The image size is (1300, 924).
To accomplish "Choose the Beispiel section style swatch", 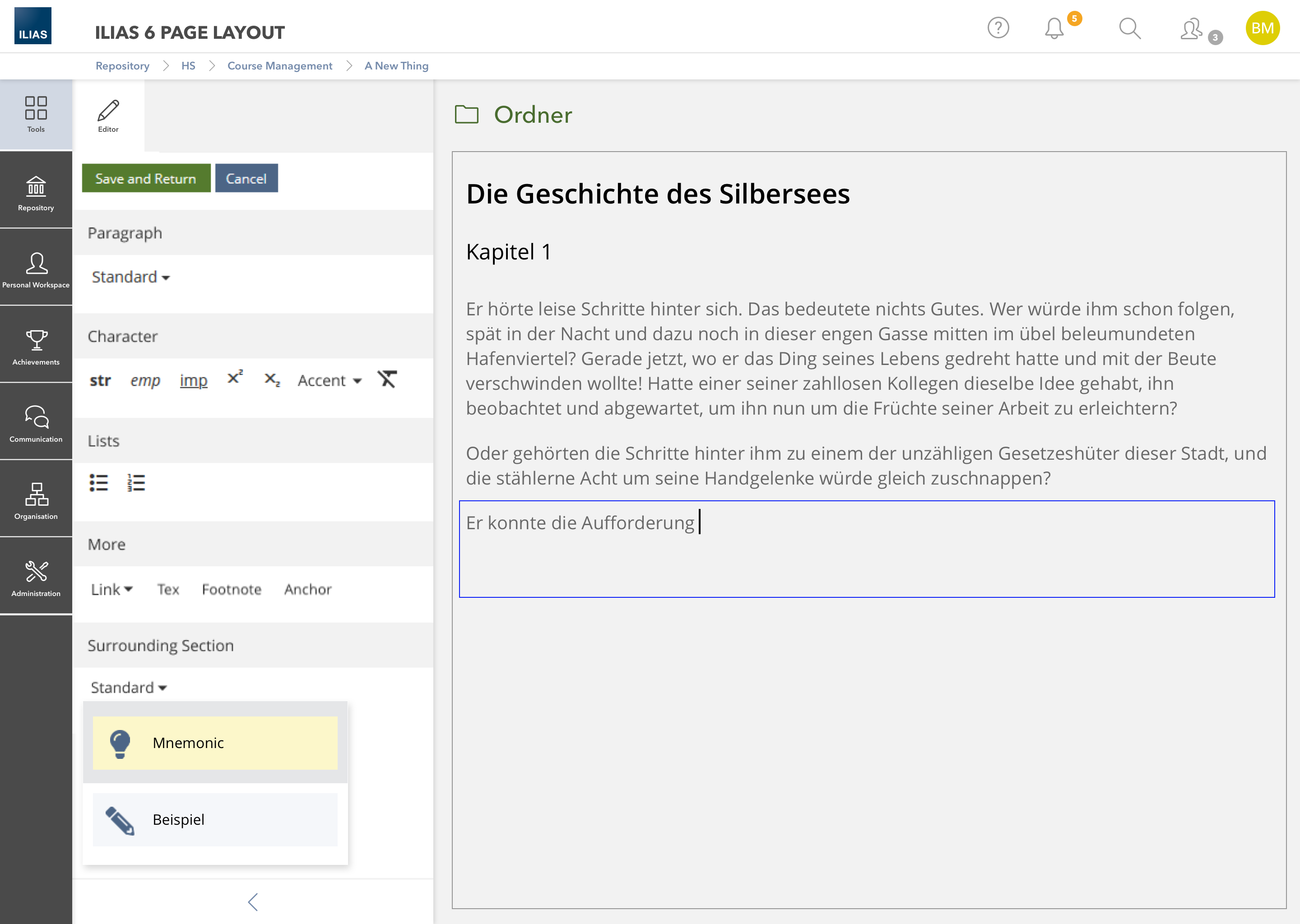I will point(215,819).
